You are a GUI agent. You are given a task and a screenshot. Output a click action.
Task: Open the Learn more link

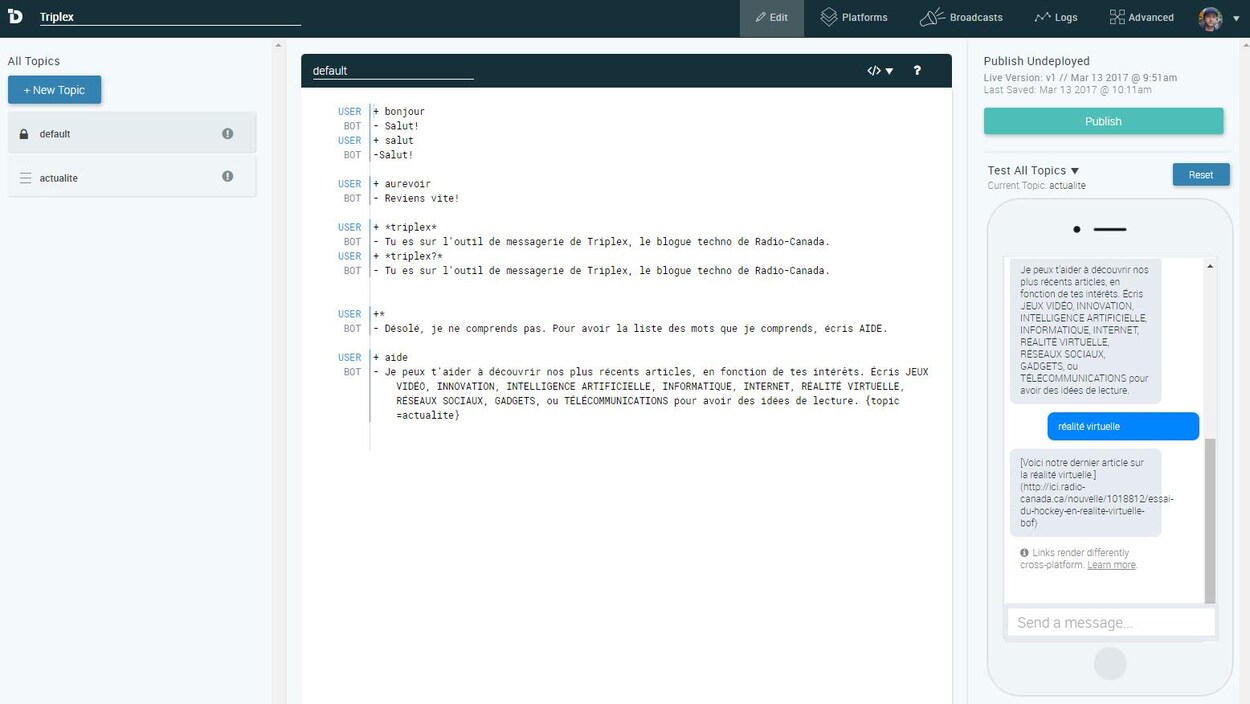pyautogui.click(x=1112, y=565)
